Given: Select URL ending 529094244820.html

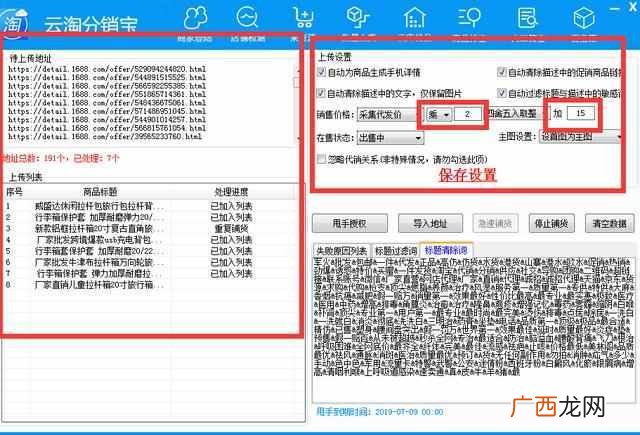Looking at the screenshot, I should coord(107,69).
